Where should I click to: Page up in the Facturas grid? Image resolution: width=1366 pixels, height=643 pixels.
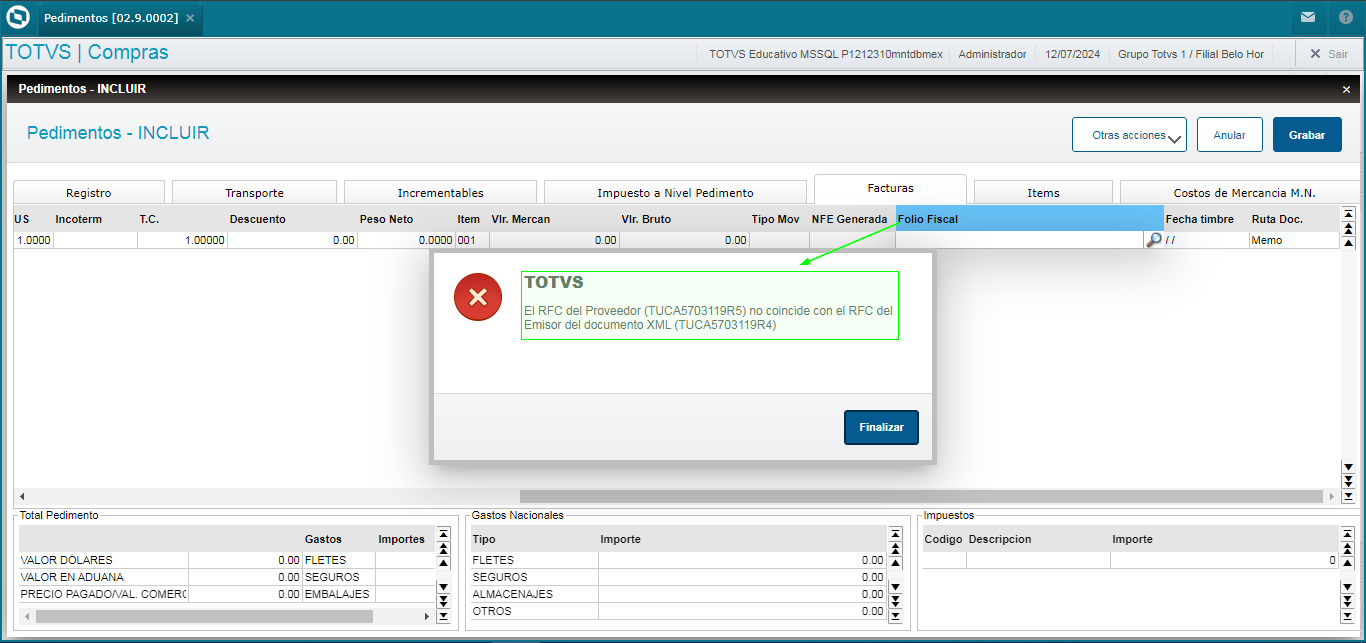(x=1348, y=228)
